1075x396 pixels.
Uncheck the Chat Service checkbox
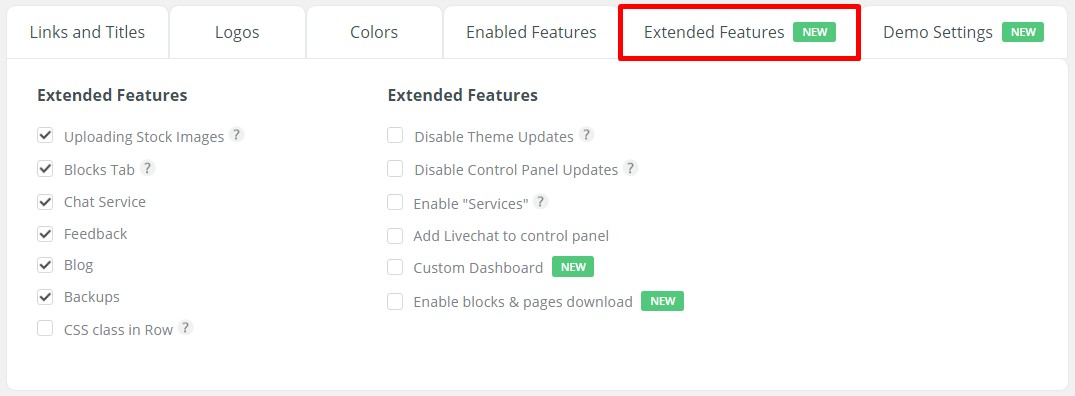click(x=45, y=201)
